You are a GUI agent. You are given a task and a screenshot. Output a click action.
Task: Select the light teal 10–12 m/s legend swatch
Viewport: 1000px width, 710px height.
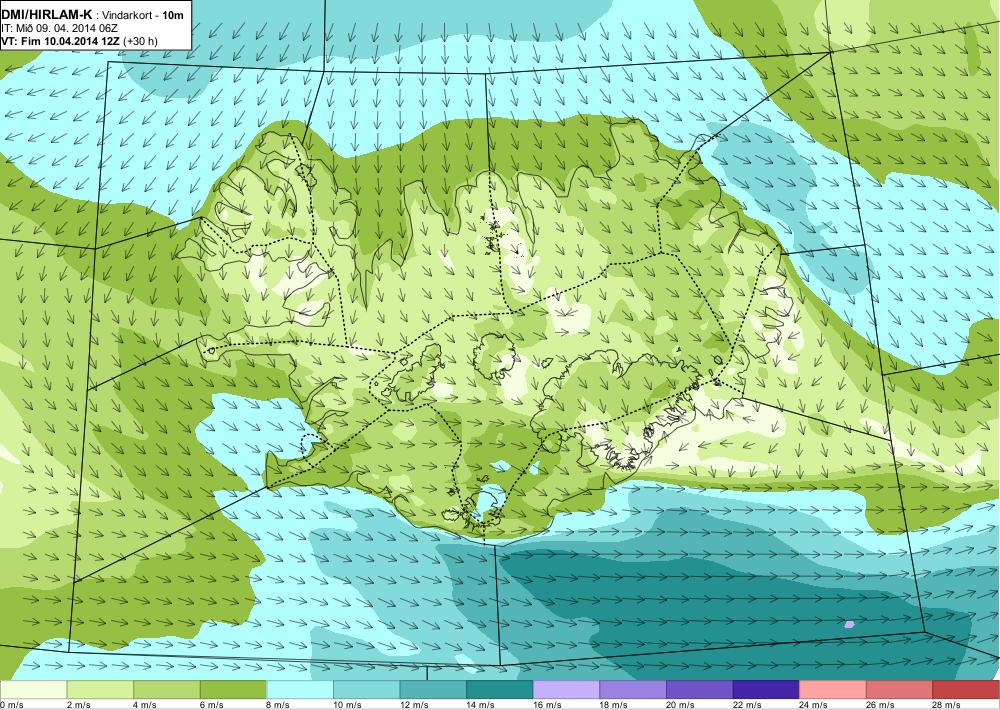coord(367,690)
